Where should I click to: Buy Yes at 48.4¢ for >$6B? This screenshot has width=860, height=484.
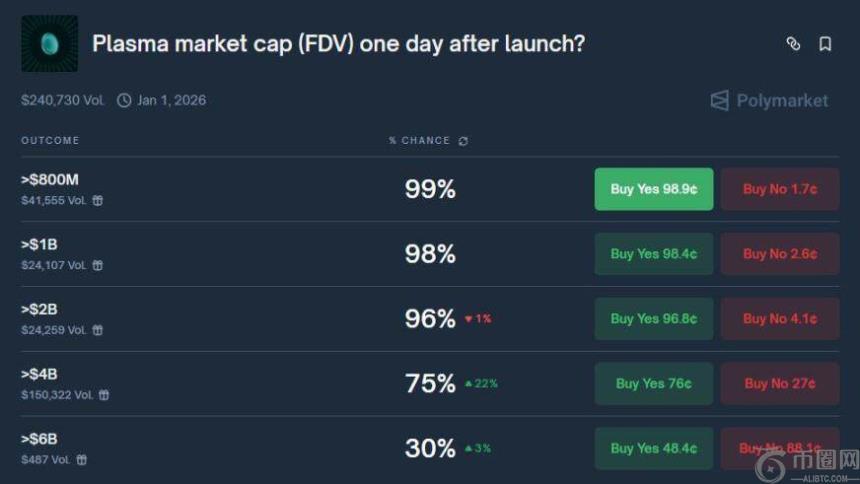point(653,449)
